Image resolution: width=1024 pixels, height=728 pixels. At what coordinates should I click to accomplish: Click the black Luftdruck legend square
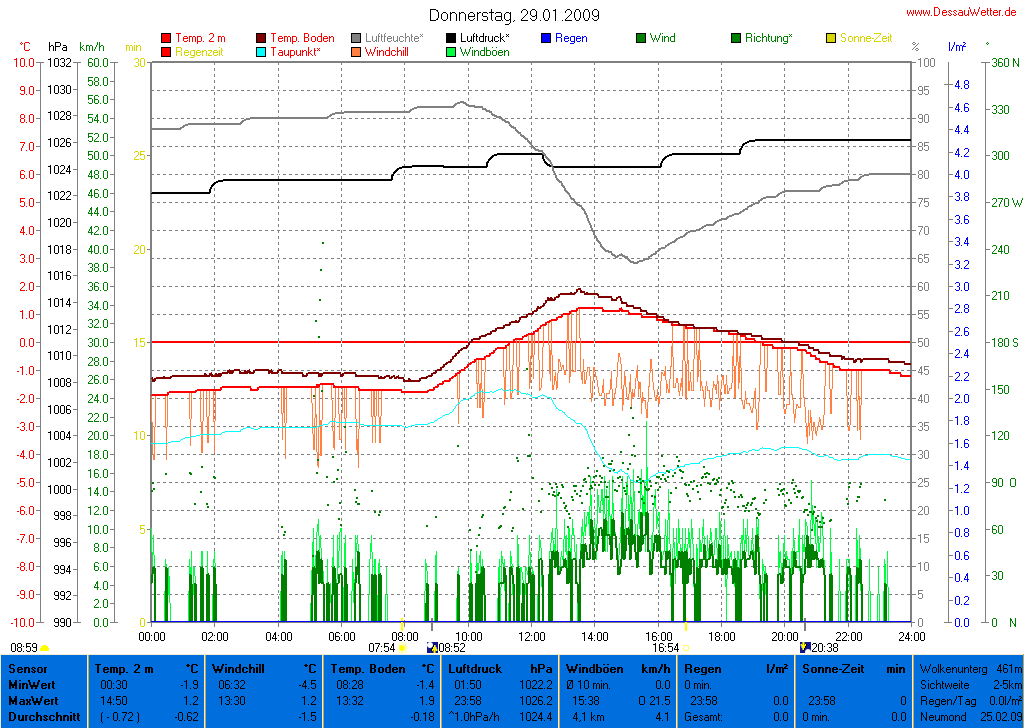[x=451, y=38]
